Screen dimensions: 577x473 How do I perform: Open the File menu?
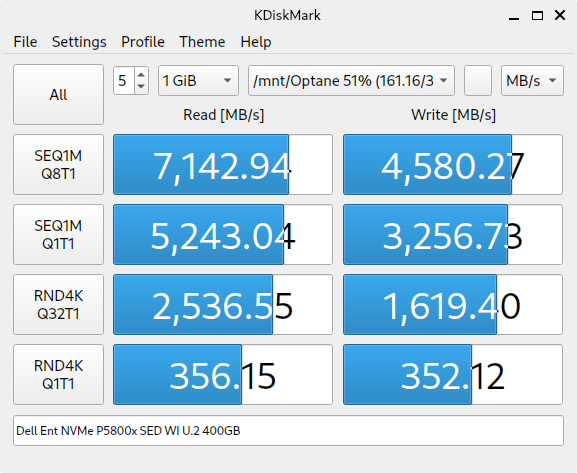point(25,42)
